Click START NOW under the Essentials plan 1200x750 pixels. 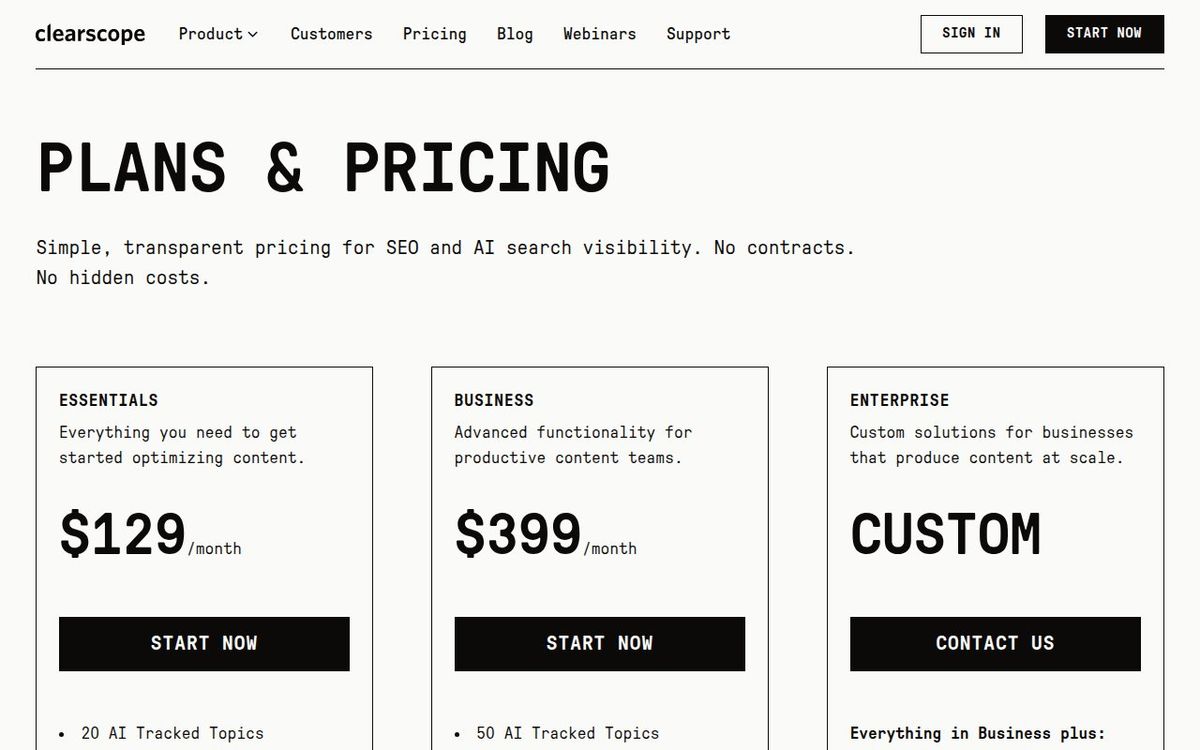click(x=204, y=643)
